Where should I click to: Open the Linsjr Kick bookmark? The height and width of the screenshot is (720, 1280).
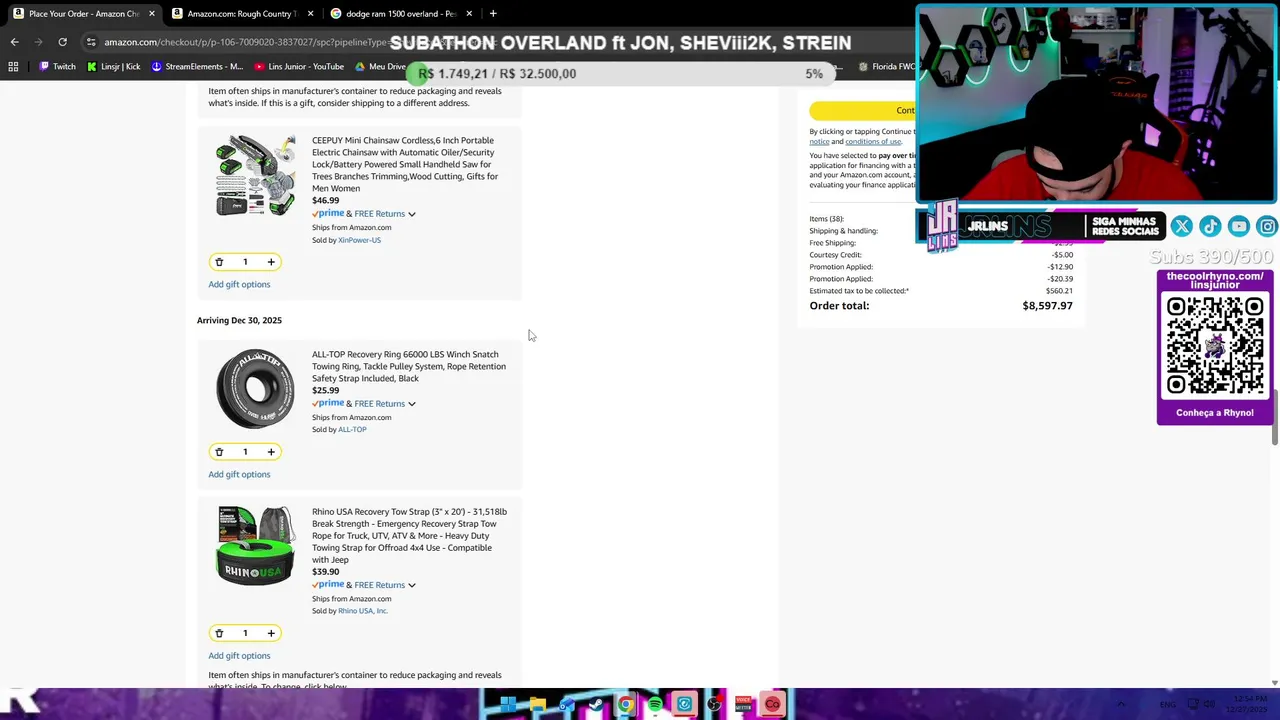coord(113,67)
